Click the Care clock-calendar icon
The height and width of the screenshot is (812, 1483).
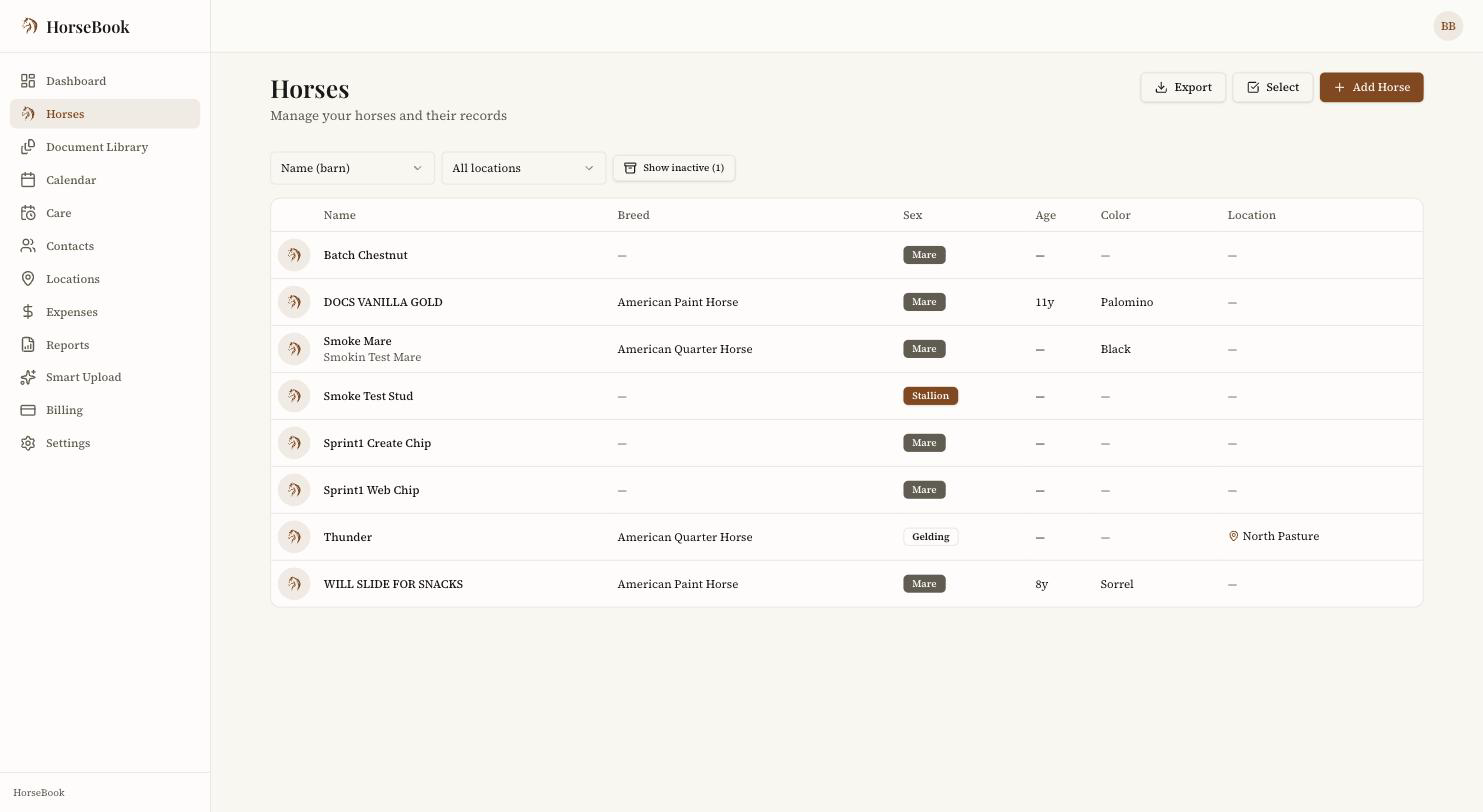28,213
